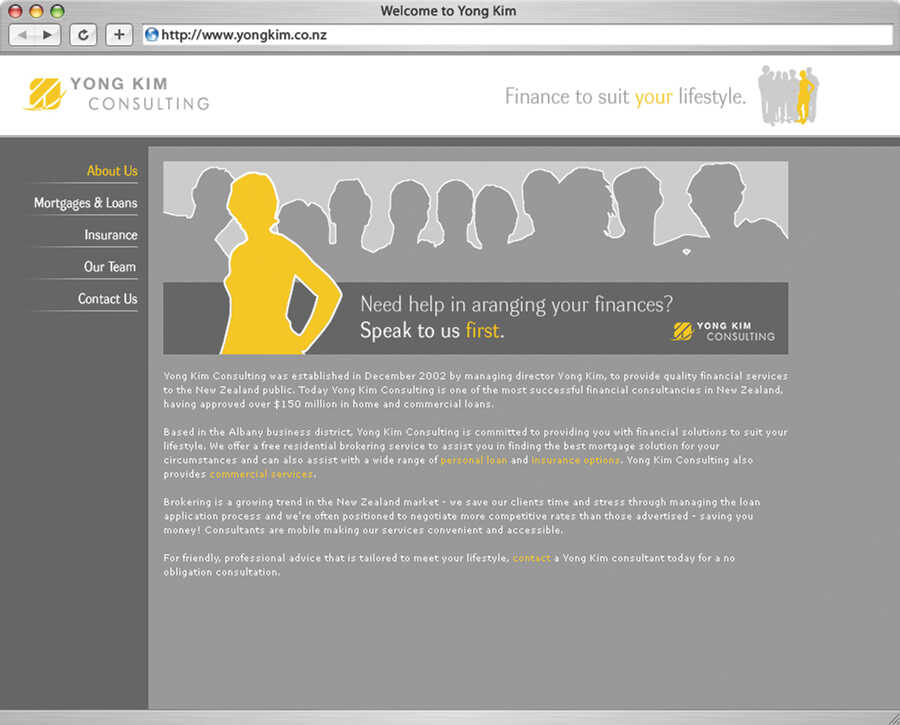Click the 'Speak to us first.' banner text
The width and height of the screenshot is (900, 725).
click(432, 331)
